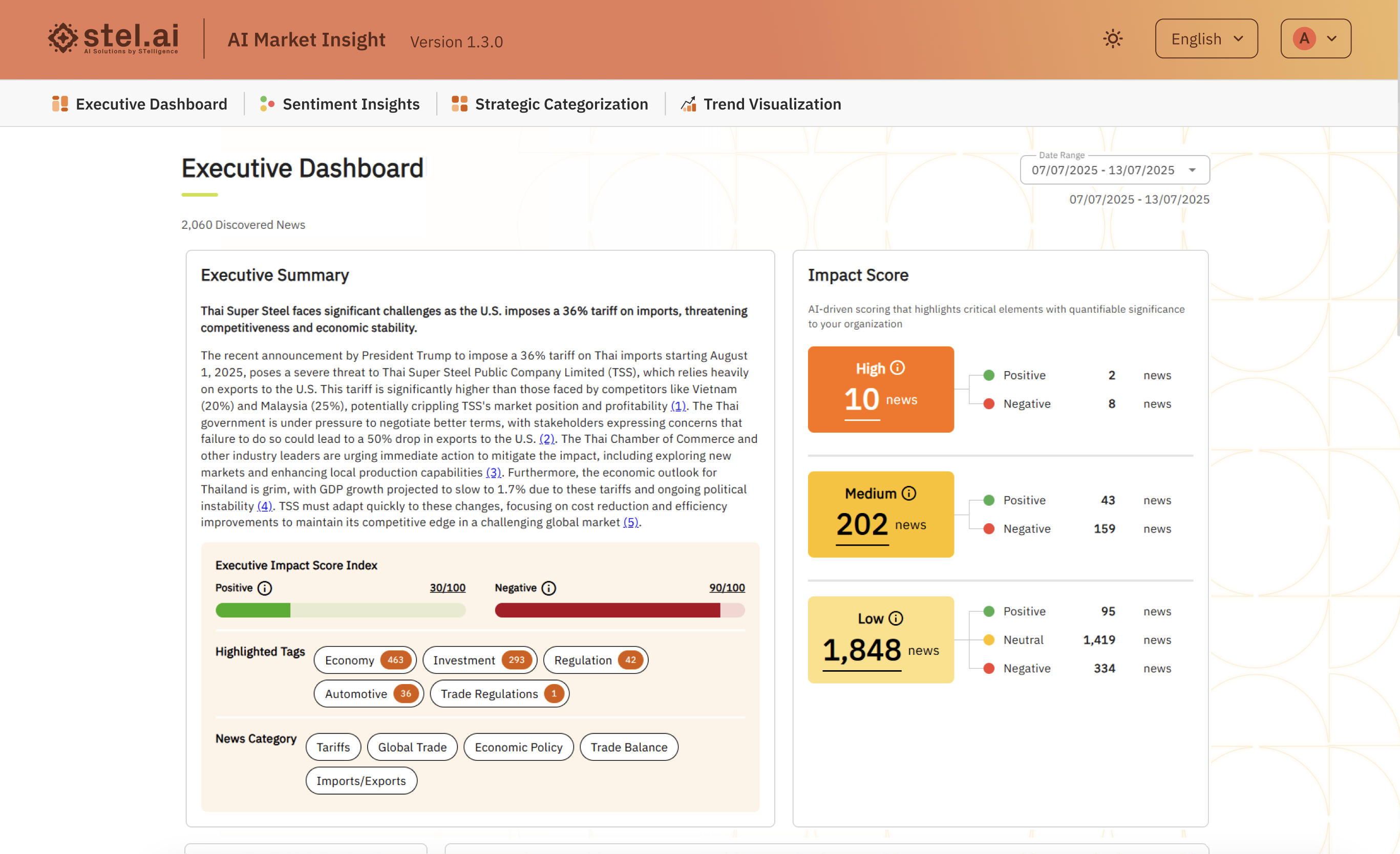The image size is (1400, 854).
Task: Open the English language dropdown
Action: pos(1206,38)
